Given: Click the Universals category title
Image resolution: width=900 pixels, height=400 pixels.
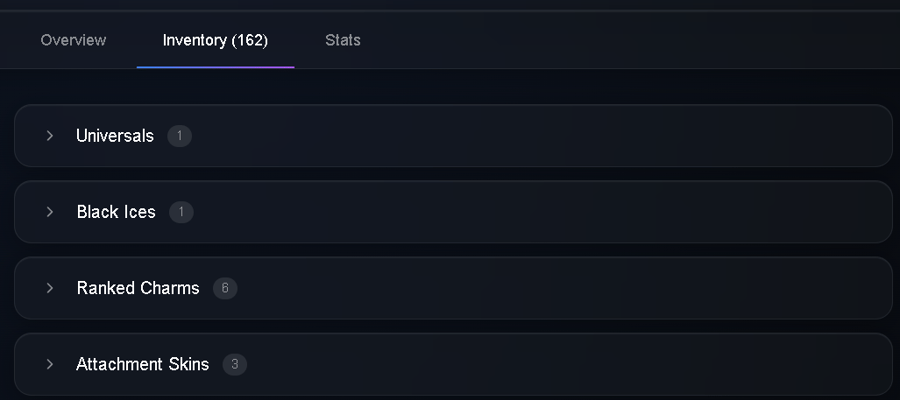Looking at the screenshot, I should click(115, 136).
